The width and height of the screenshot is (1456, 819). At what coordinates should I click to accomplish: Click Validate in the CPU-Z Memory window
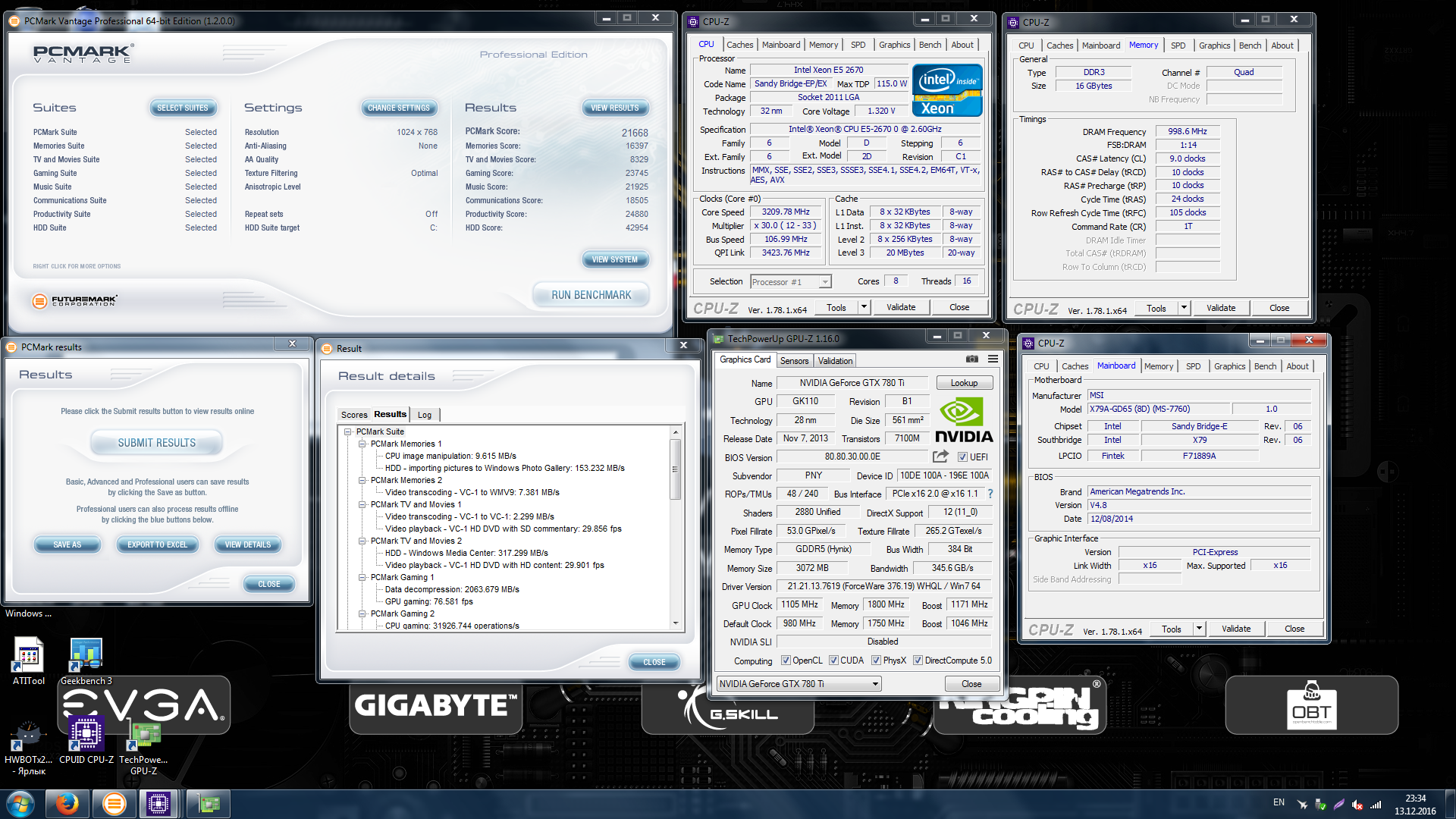pos(1220,308)
